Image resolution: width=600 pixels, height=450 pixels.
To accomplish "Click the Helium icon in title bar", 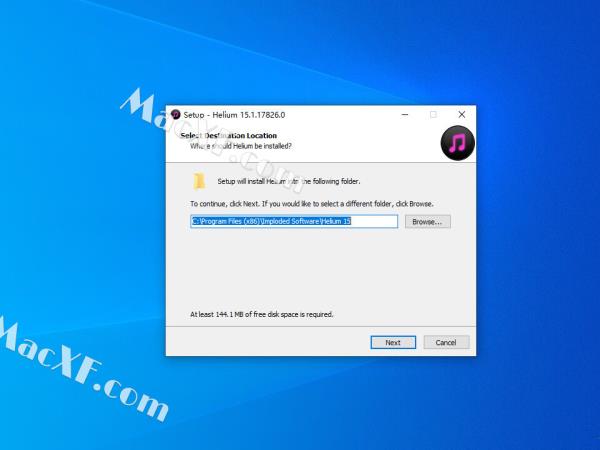I will (x=176, y=114).
